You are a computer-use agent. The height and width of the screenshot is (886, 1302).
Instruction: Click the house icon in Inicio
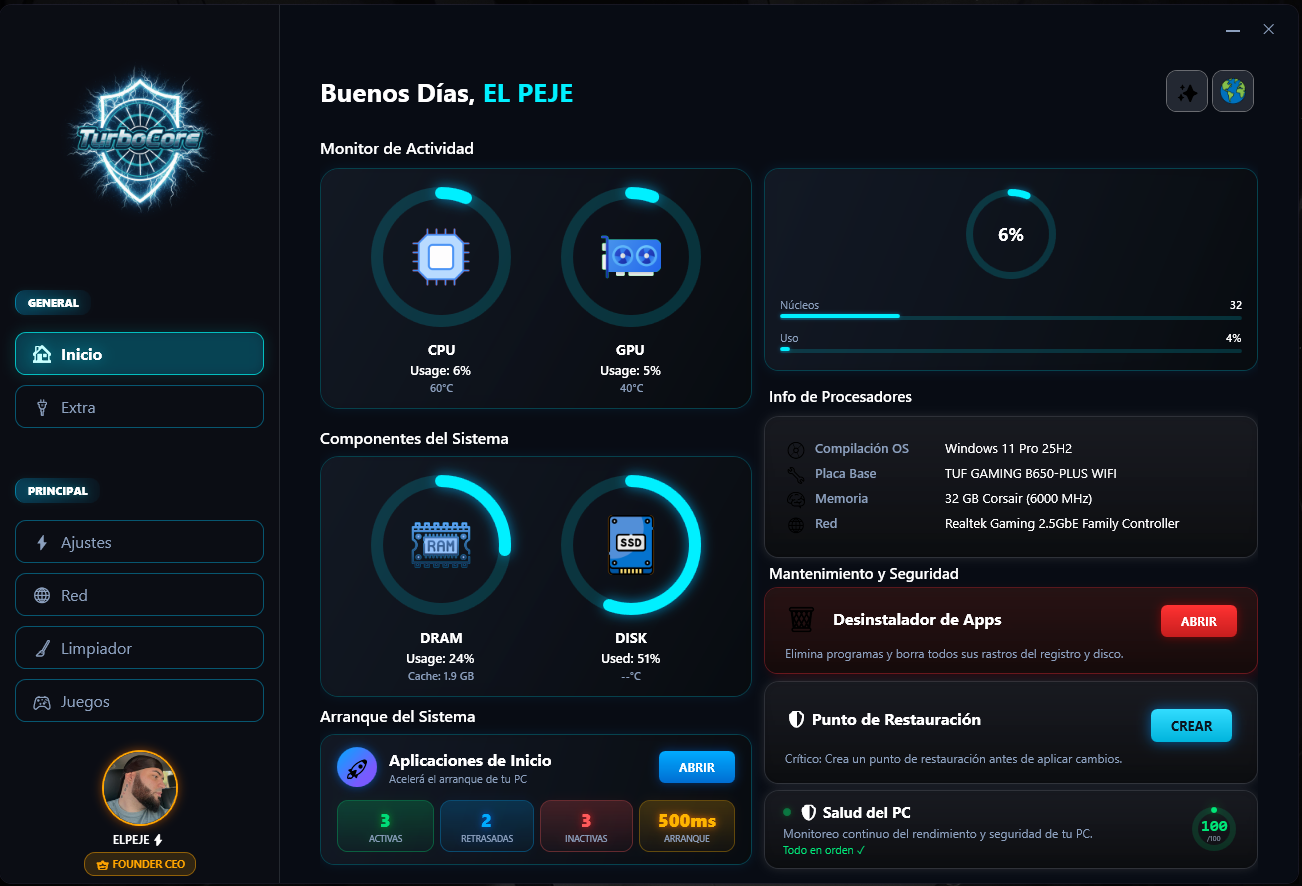pyautogui.click(x=41, y=354)
